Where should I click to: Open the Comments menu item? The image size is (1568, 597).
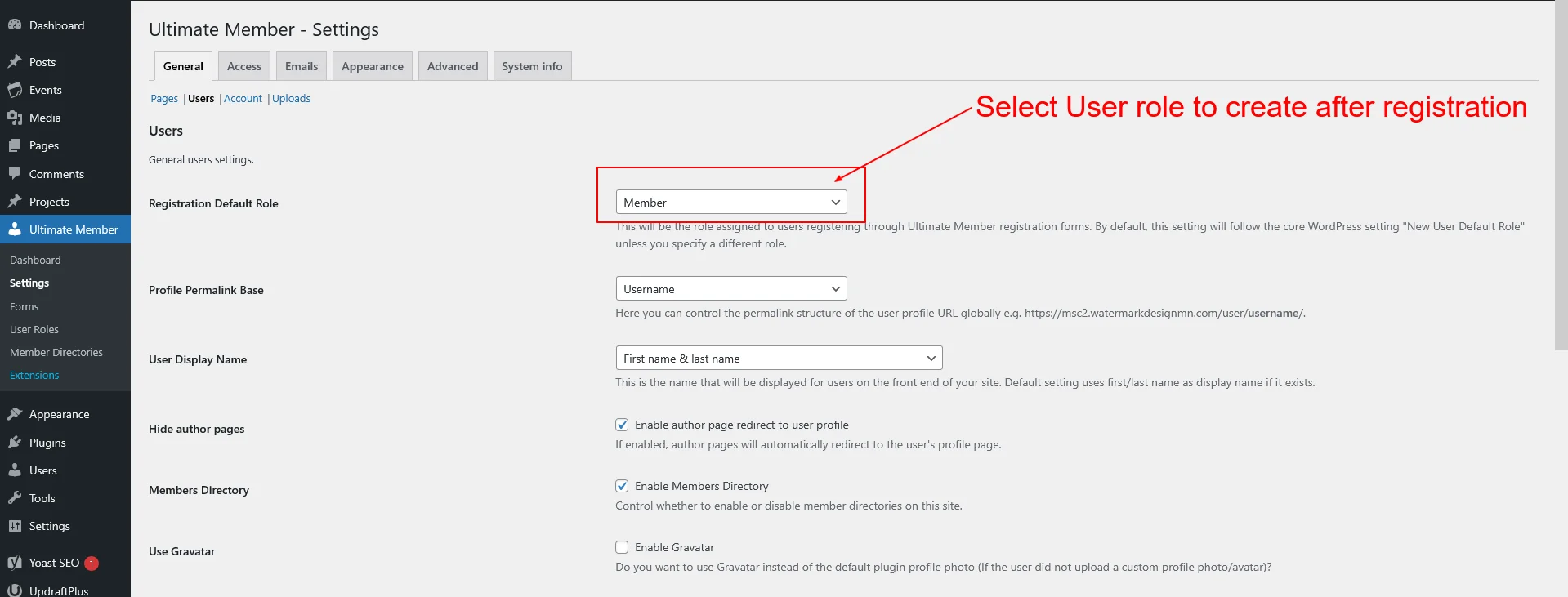pyautogui.click(x=65, y=174)
